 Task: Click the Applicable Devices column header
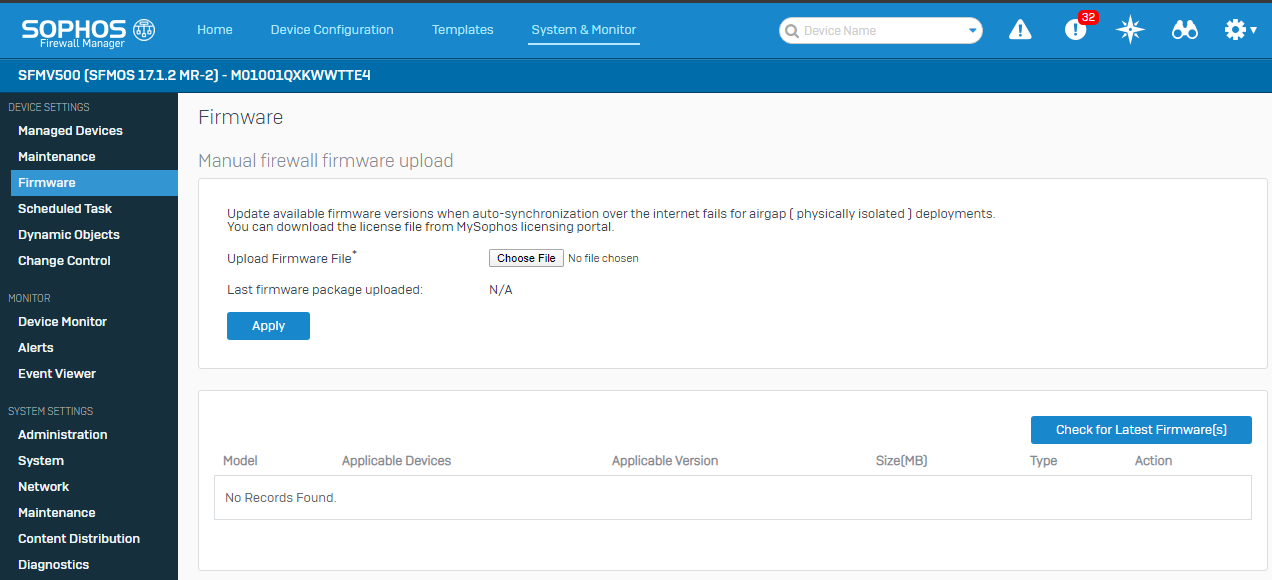tap(396, 461)
